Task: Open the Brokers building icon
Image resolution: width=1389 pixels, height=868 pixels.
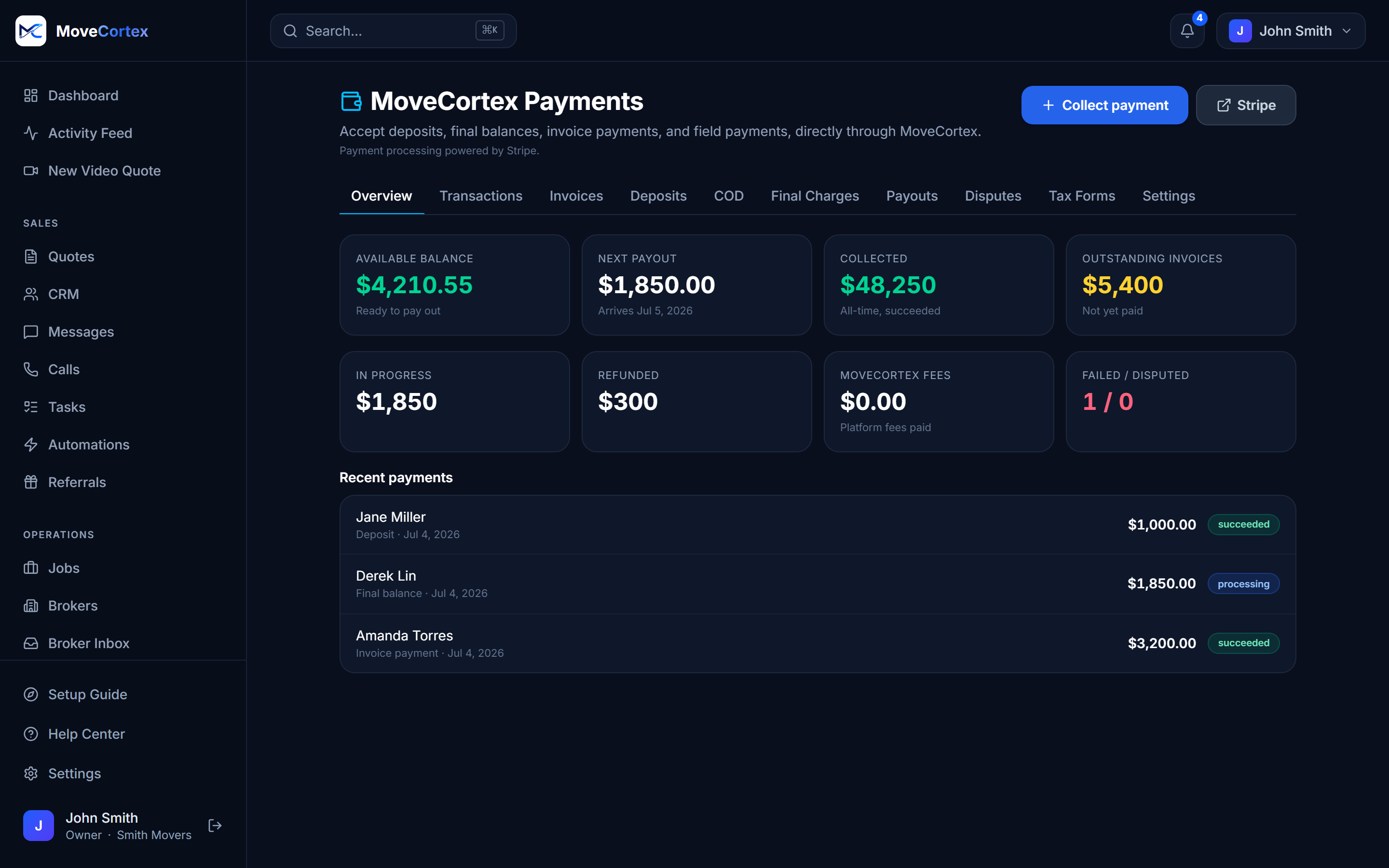Action: click(x=31, y=606)
